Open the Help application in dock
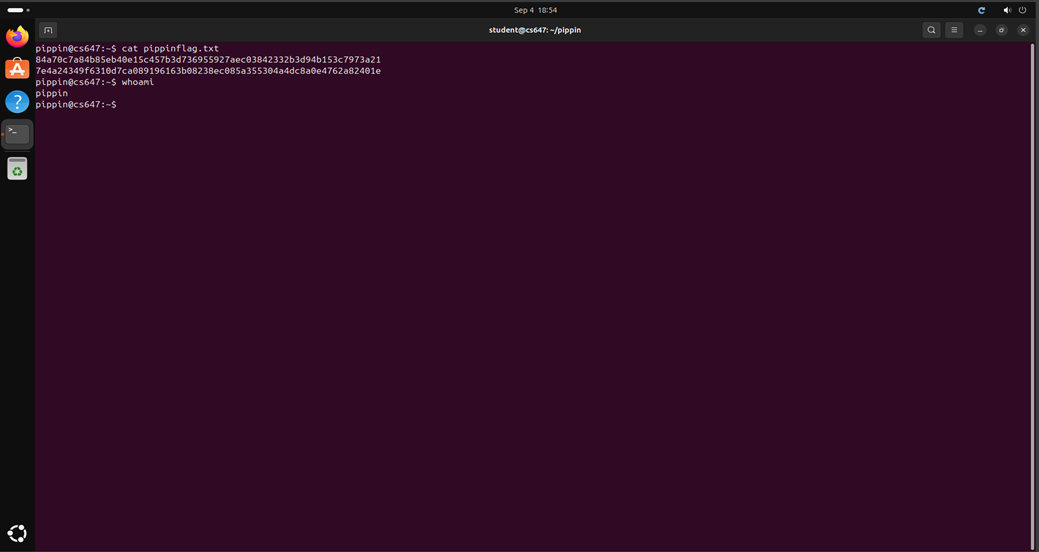This screenshot has height=552, width=1039. (17, 102)
